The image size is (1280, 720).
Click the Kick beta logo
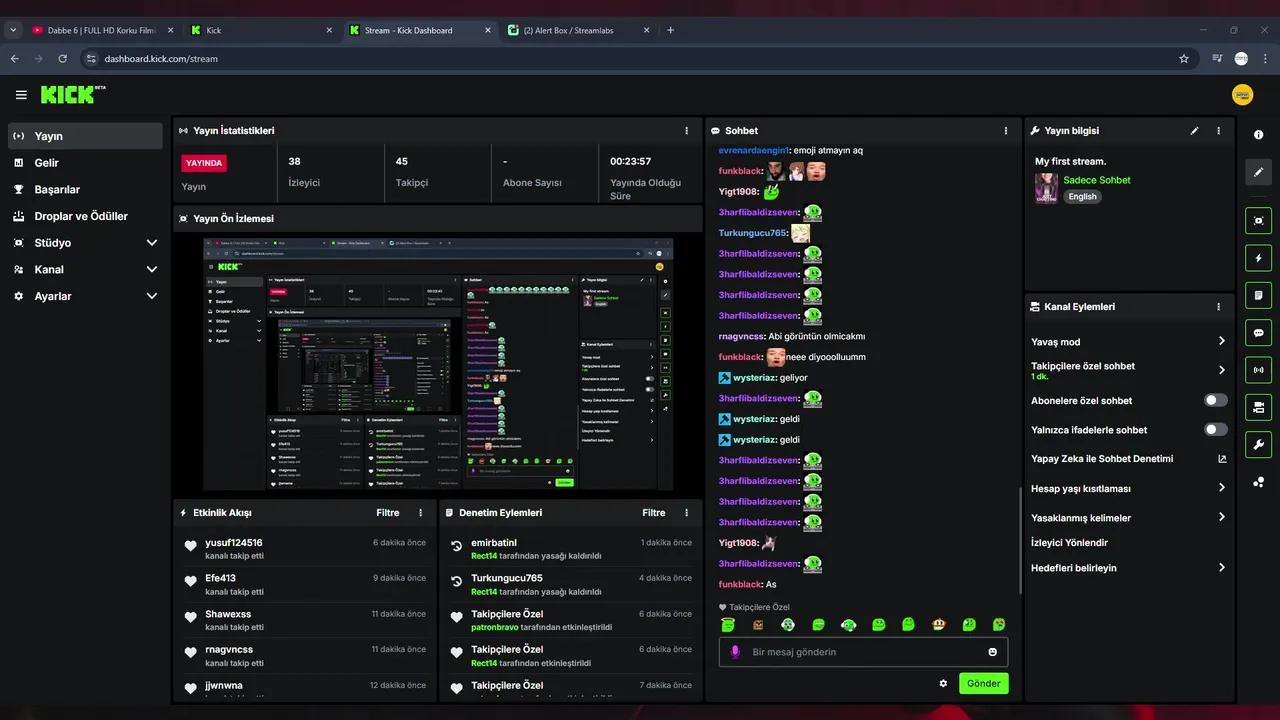pos(73,94)
